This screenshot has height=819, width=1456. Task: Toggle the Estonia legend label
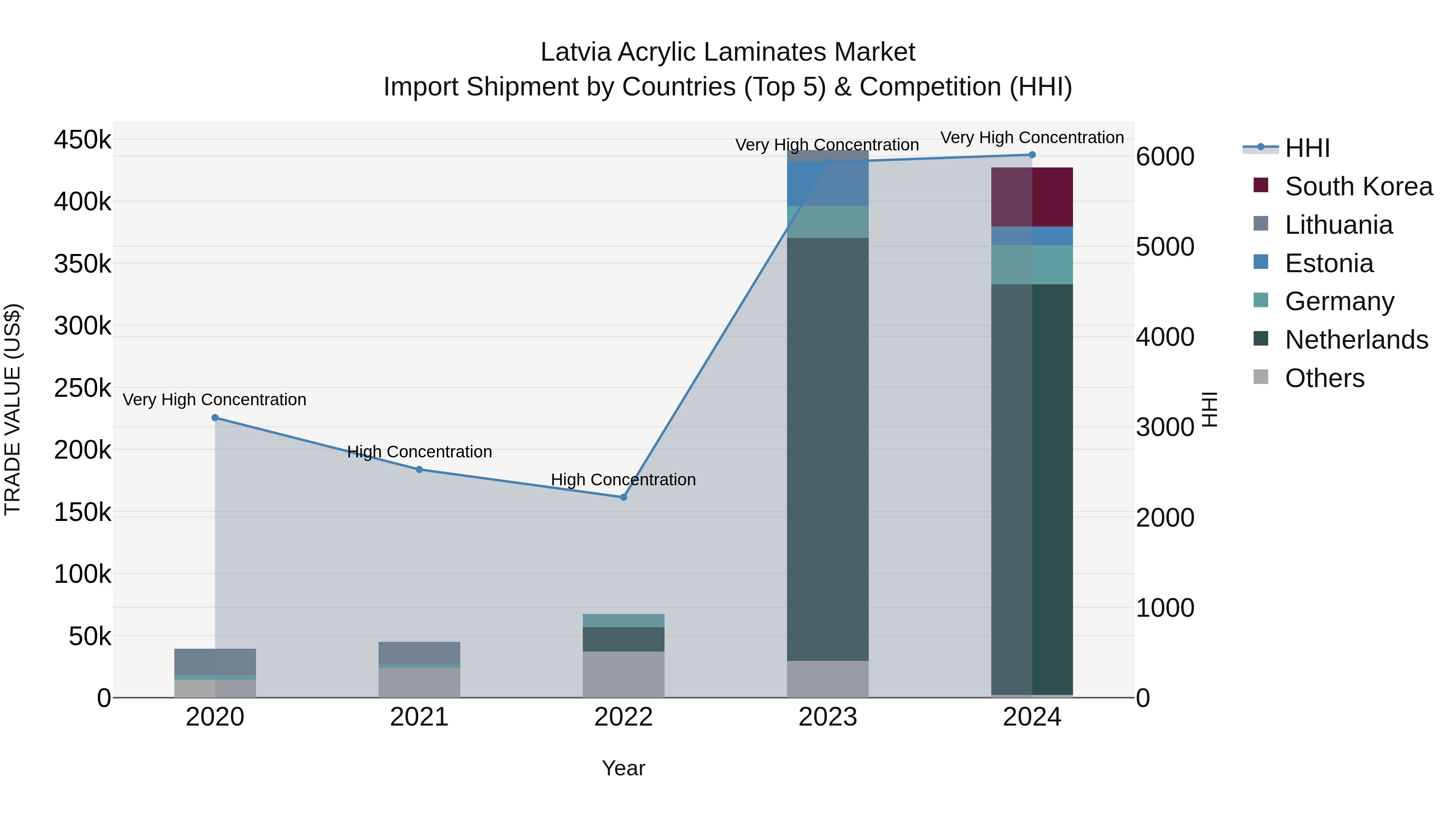1329,263
